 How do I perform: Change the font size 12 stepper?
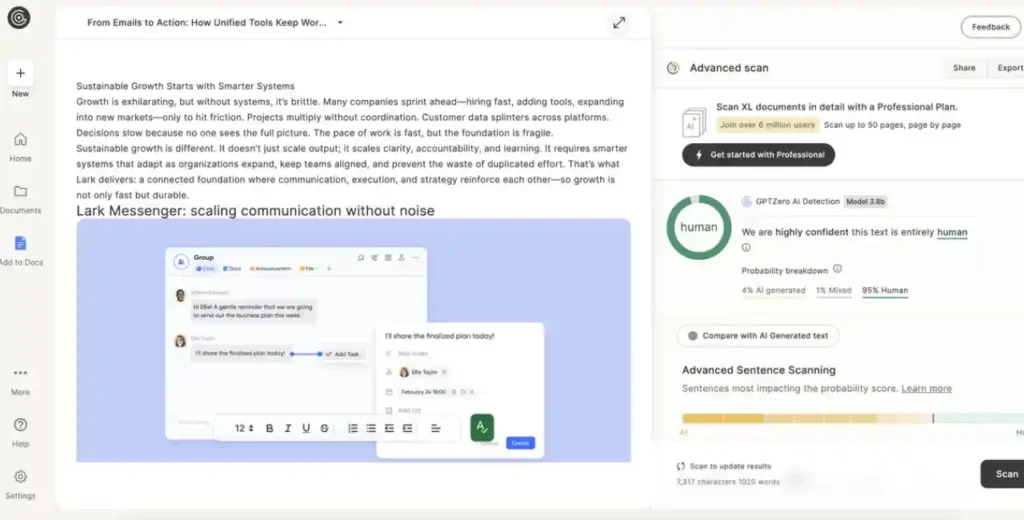[244, 429]
